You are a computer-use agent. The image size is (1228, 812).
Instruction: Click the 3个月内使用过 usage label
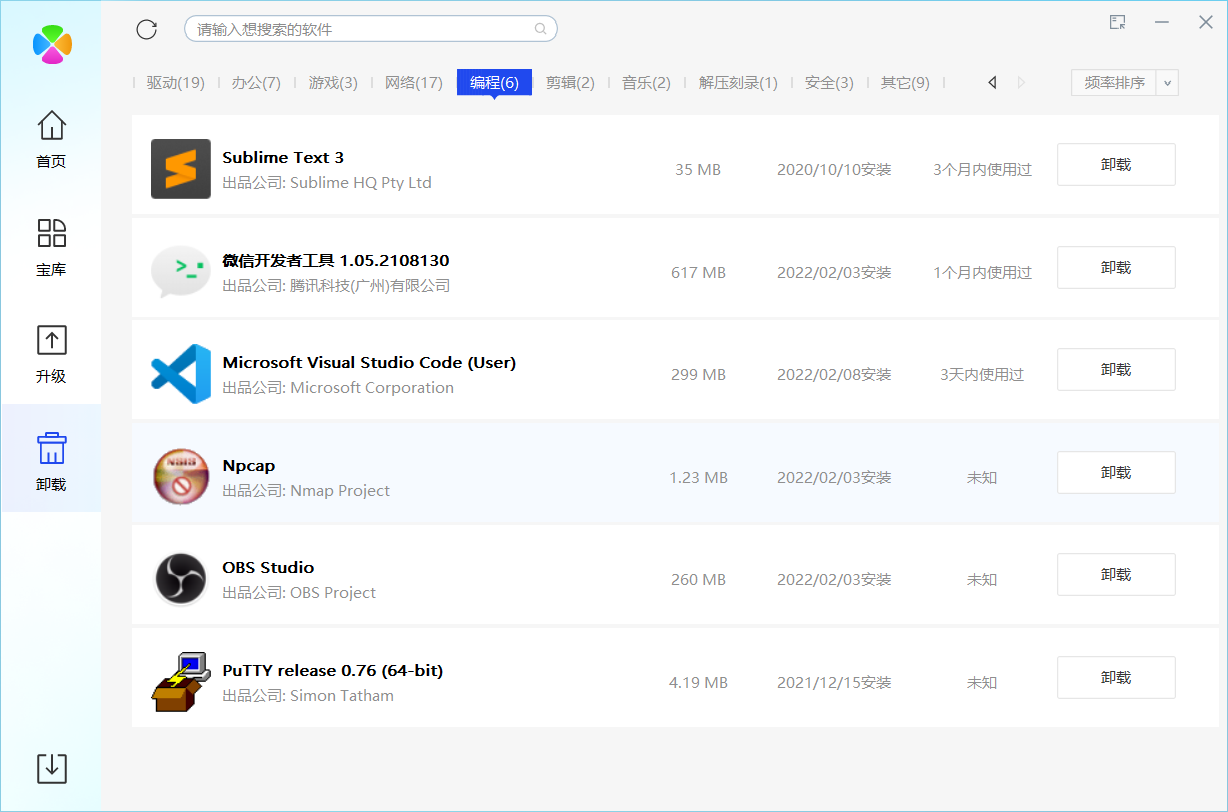pyautogui.click(x=982, y=170)
